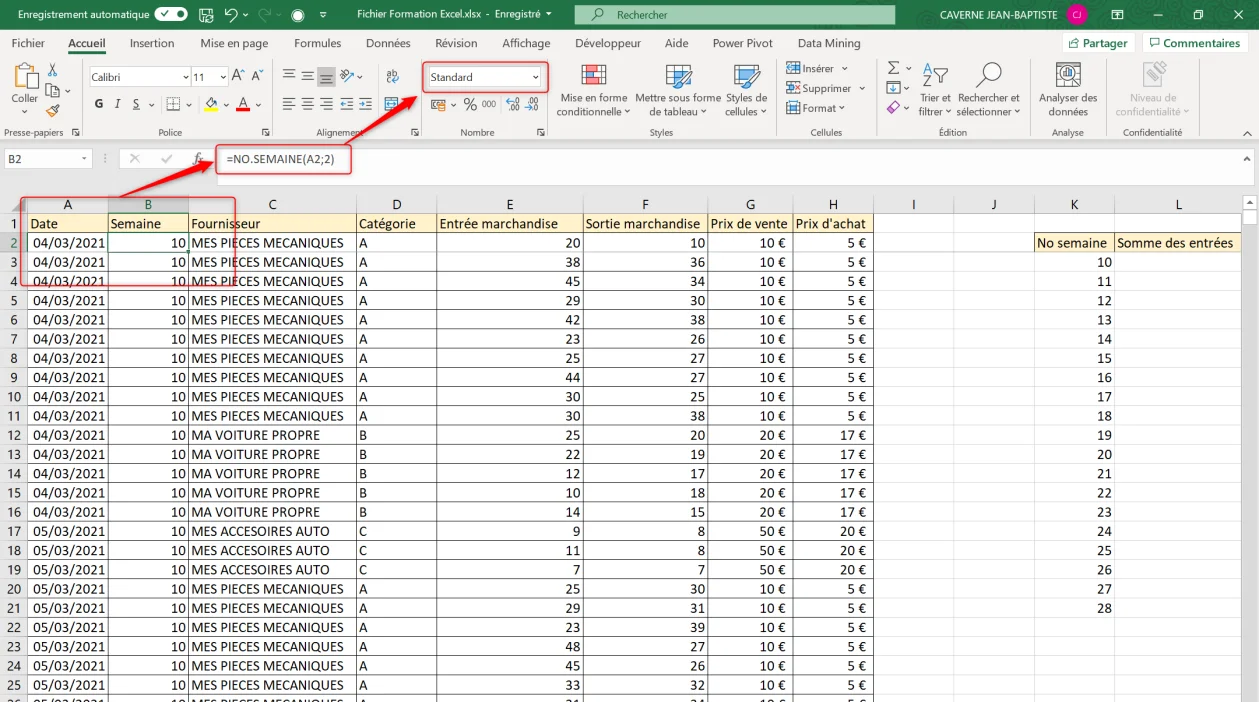
Task: Click the Partager button
Action: coord(1097,43)
